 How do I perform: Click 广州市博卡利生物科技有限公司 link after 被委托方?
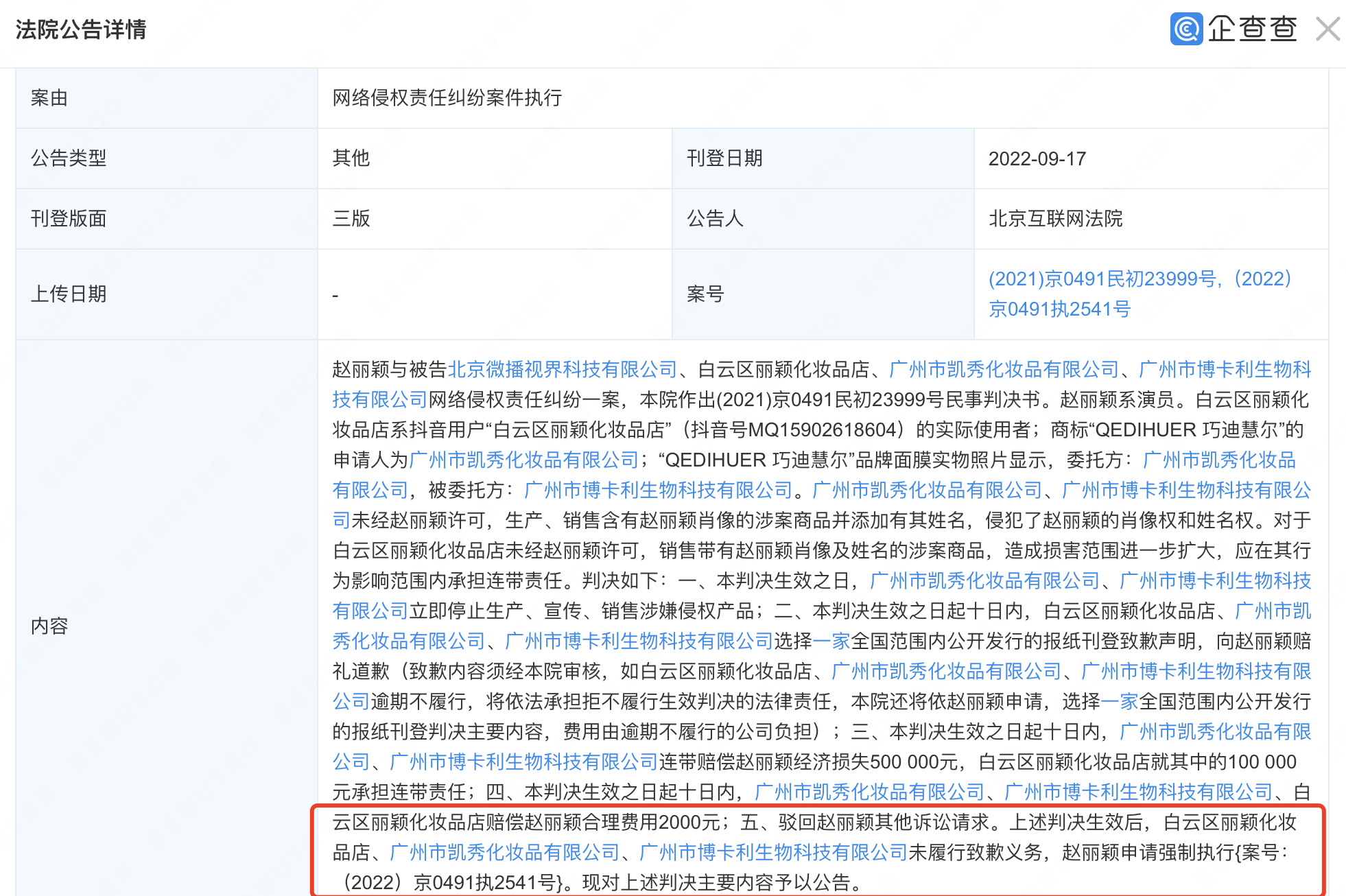pyautogui.click(x=659, y=491)
